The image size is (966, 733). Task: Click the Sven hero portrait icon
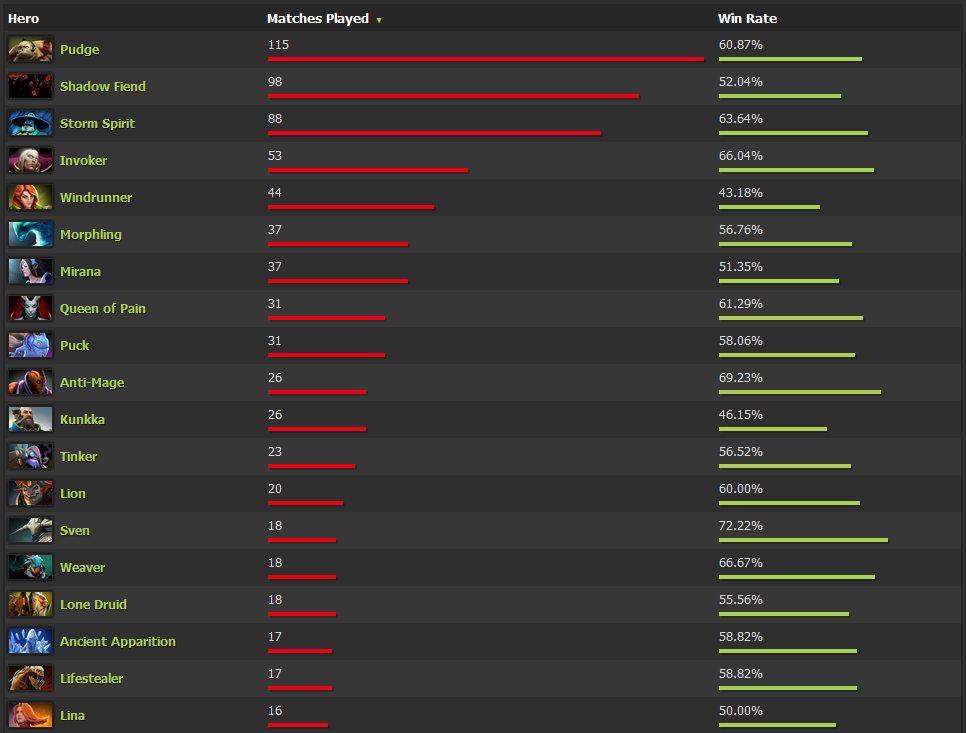30,530
